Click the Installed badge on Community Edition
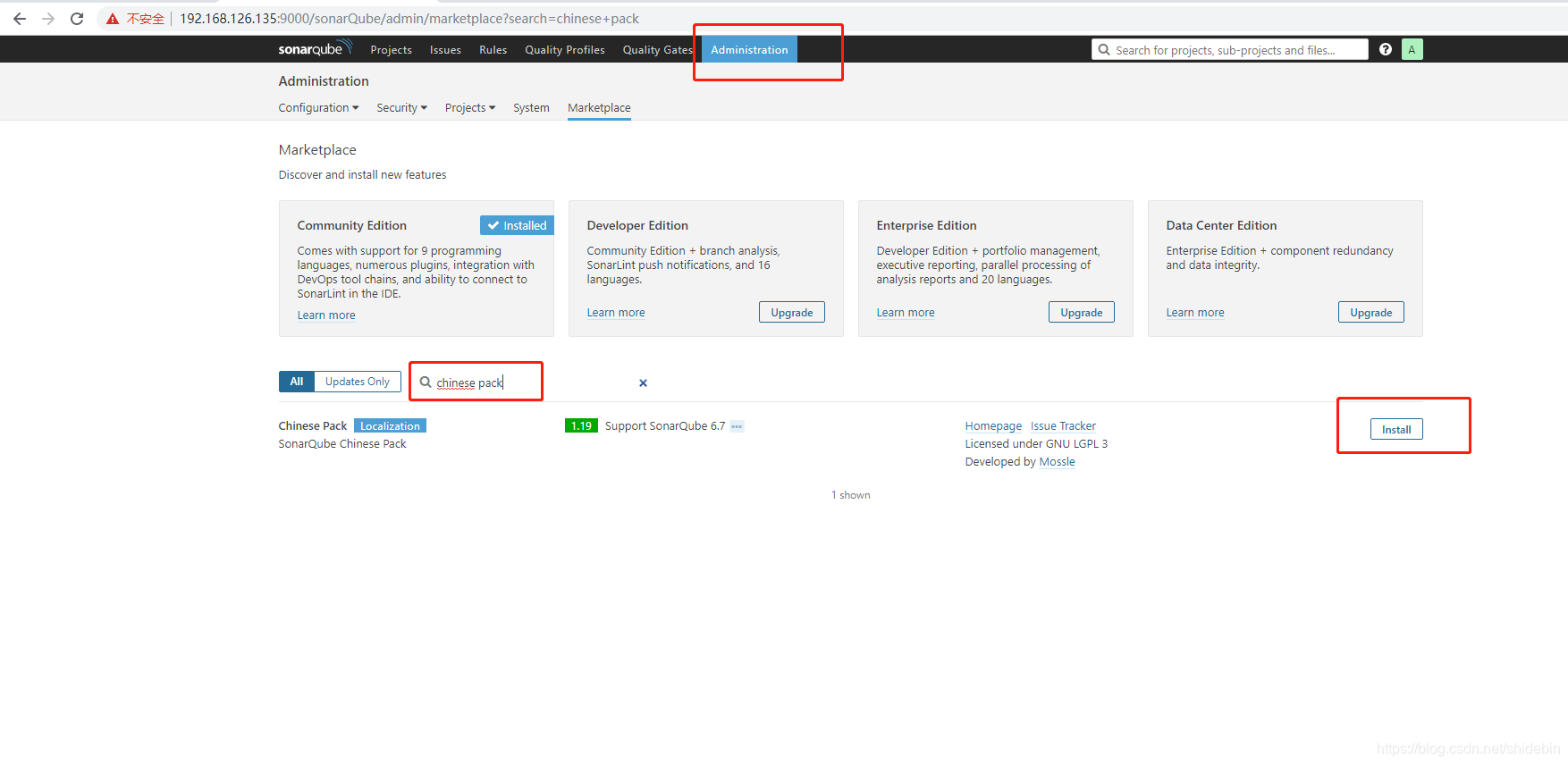This screenshot has width=1568, height=765. point(517,225)
